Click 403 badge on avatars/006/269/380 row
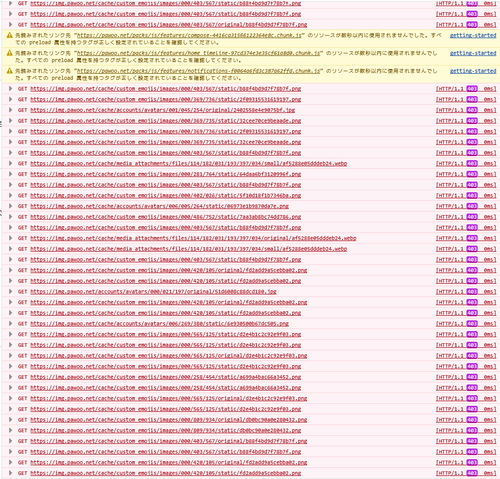Image resolution: width=500 pixels, height=479 pixels. point(472,323)
